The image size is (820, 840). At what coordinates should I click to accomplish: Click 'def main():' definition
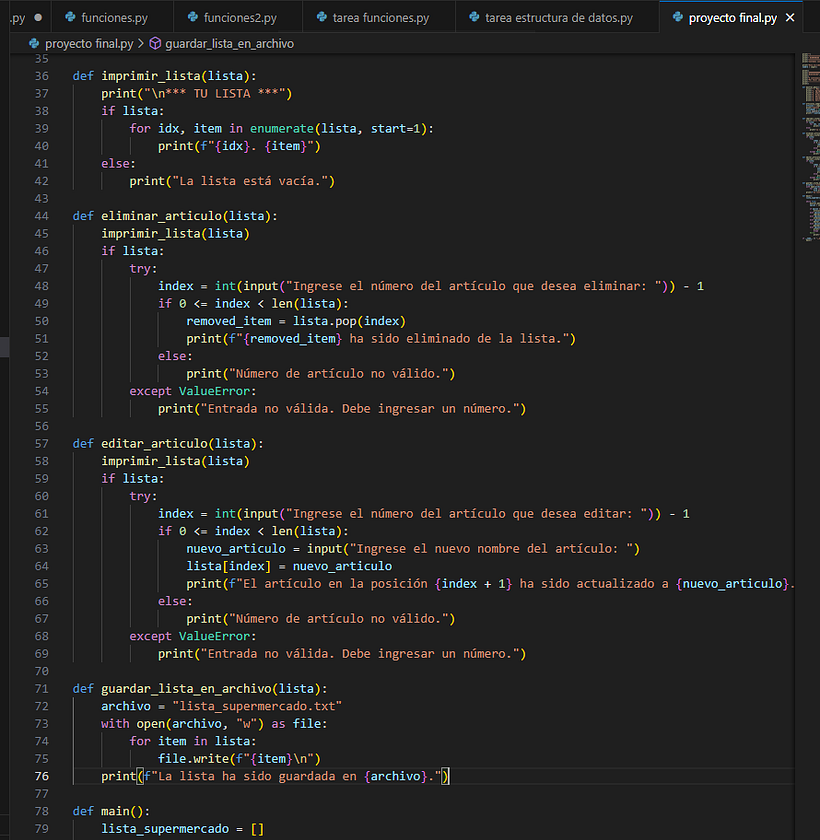coord(111,811)
